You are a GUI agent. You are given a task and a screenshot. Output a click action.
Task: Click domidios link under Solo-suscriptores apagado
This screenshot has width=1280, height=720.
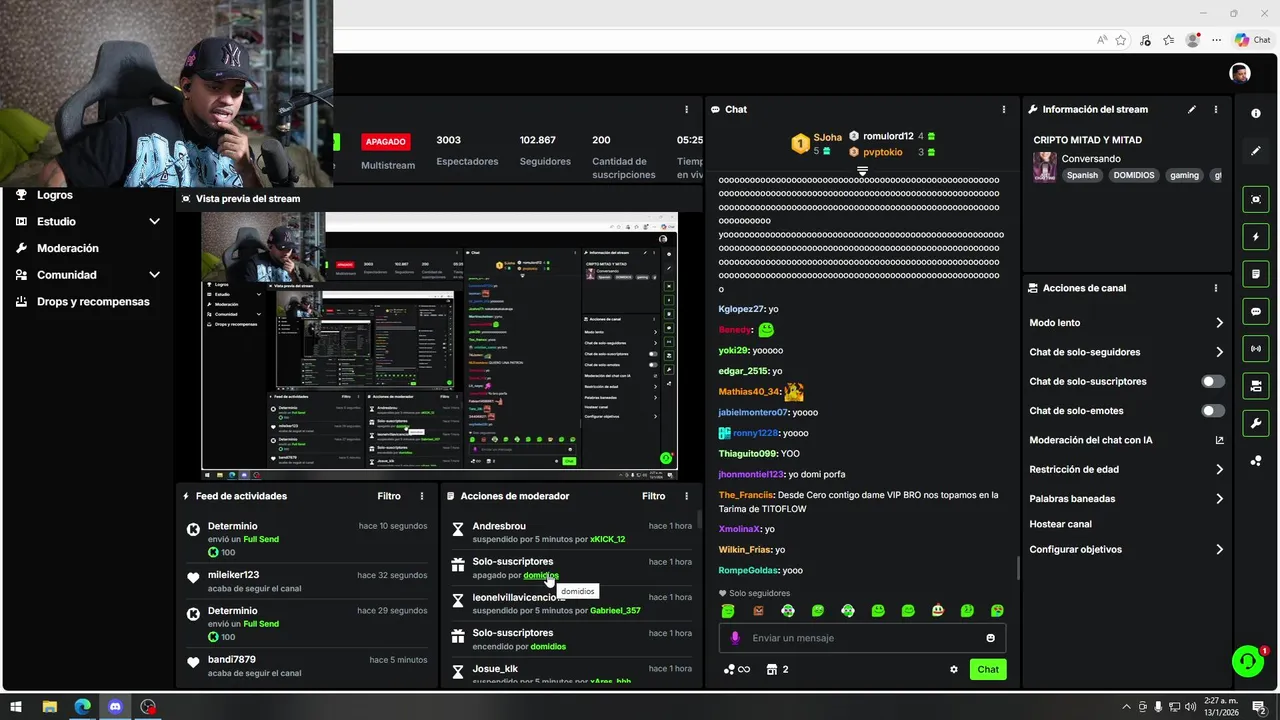coord(541,575)
